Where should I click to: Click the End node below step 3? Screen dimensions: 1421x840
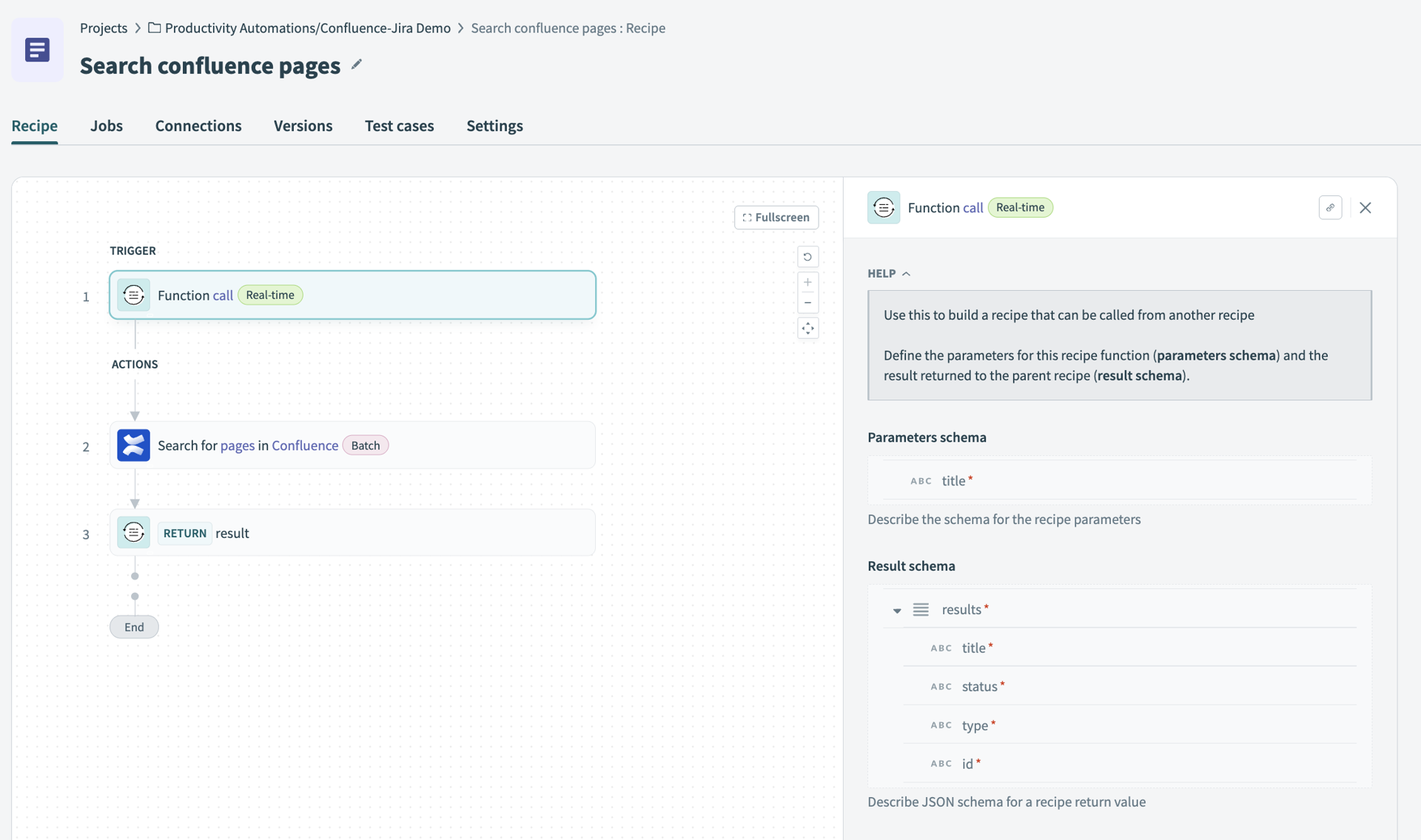point(134,627)
